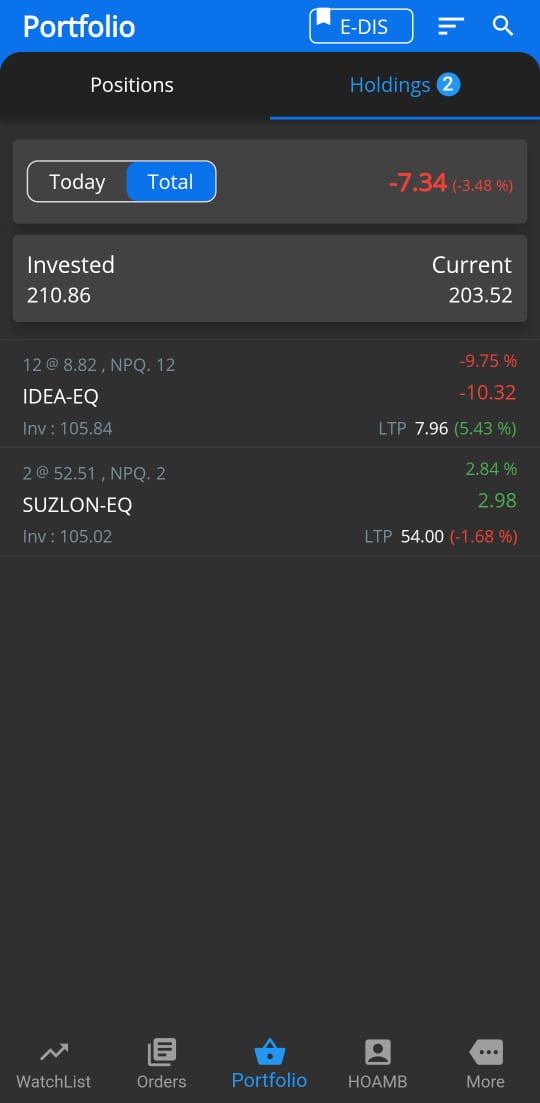Open the SUZLON-EQ holding row
This screenshot has height=1103, width=540.
(270, 504)
